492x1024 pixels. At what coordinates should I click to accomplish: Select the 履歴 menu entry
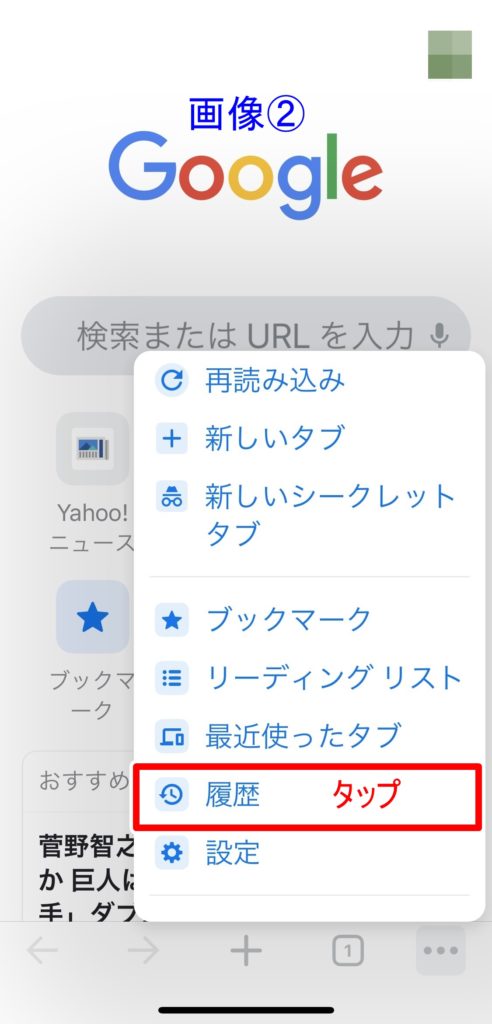tap(308, 796)
